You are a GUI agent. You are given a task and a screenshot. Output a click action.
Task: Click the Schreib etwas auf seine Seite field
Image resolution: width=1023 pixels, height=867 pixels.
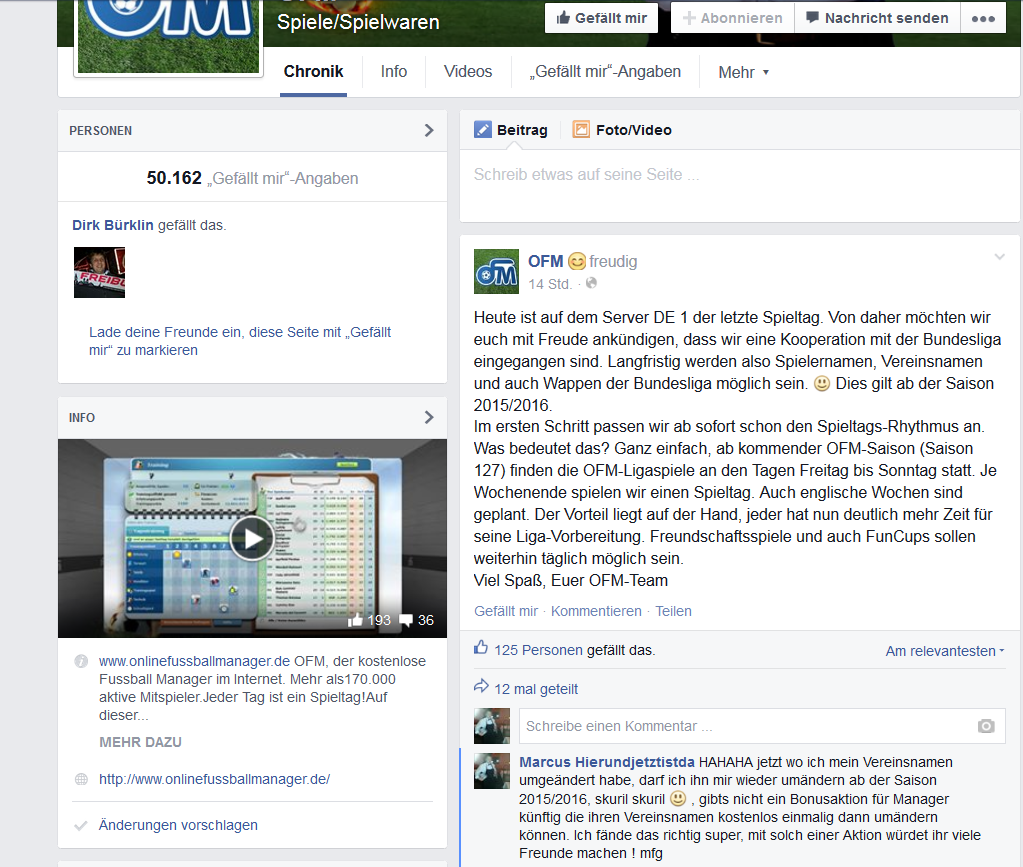point(740,185)
